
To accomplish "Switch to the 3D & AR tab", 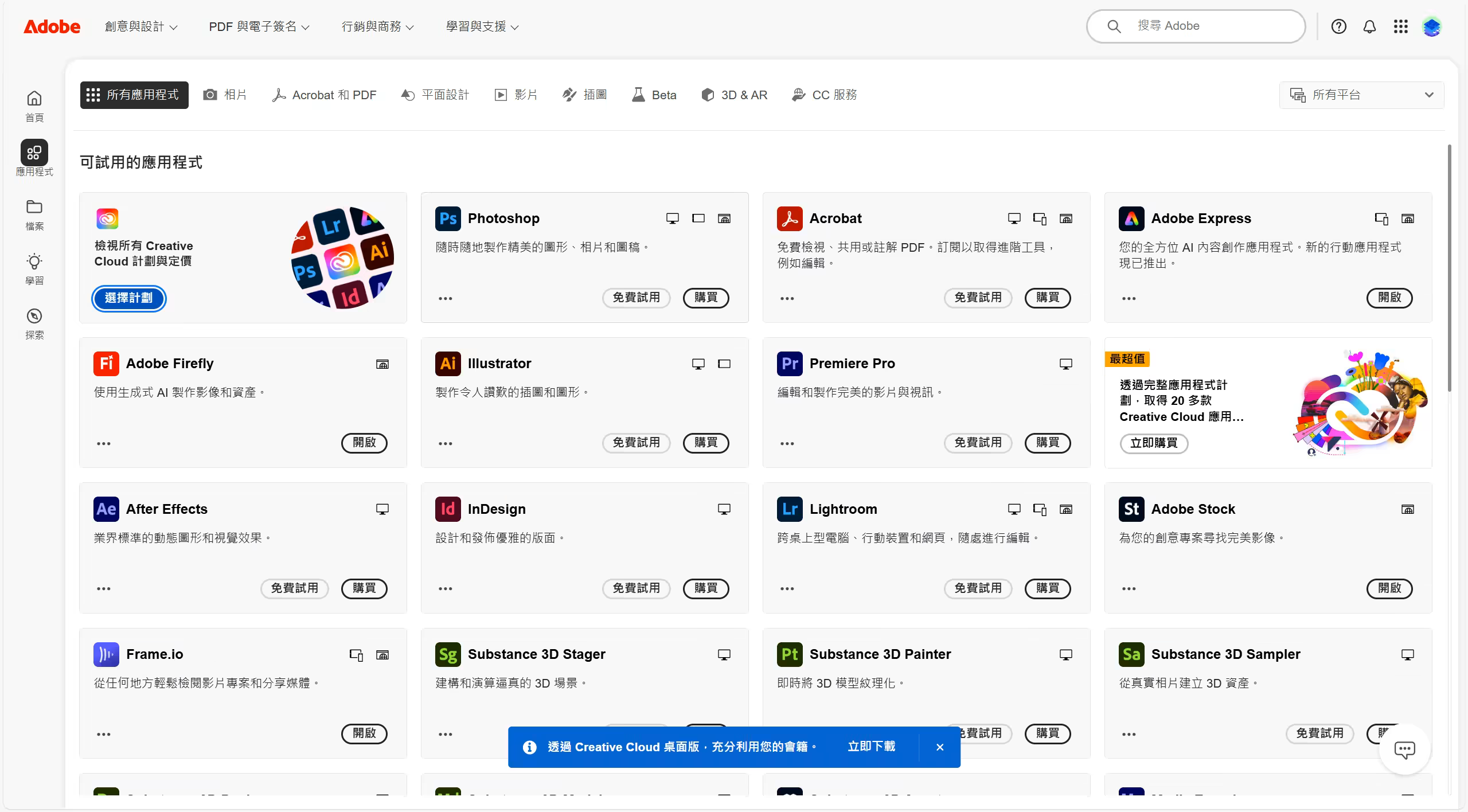I will 735,95.
